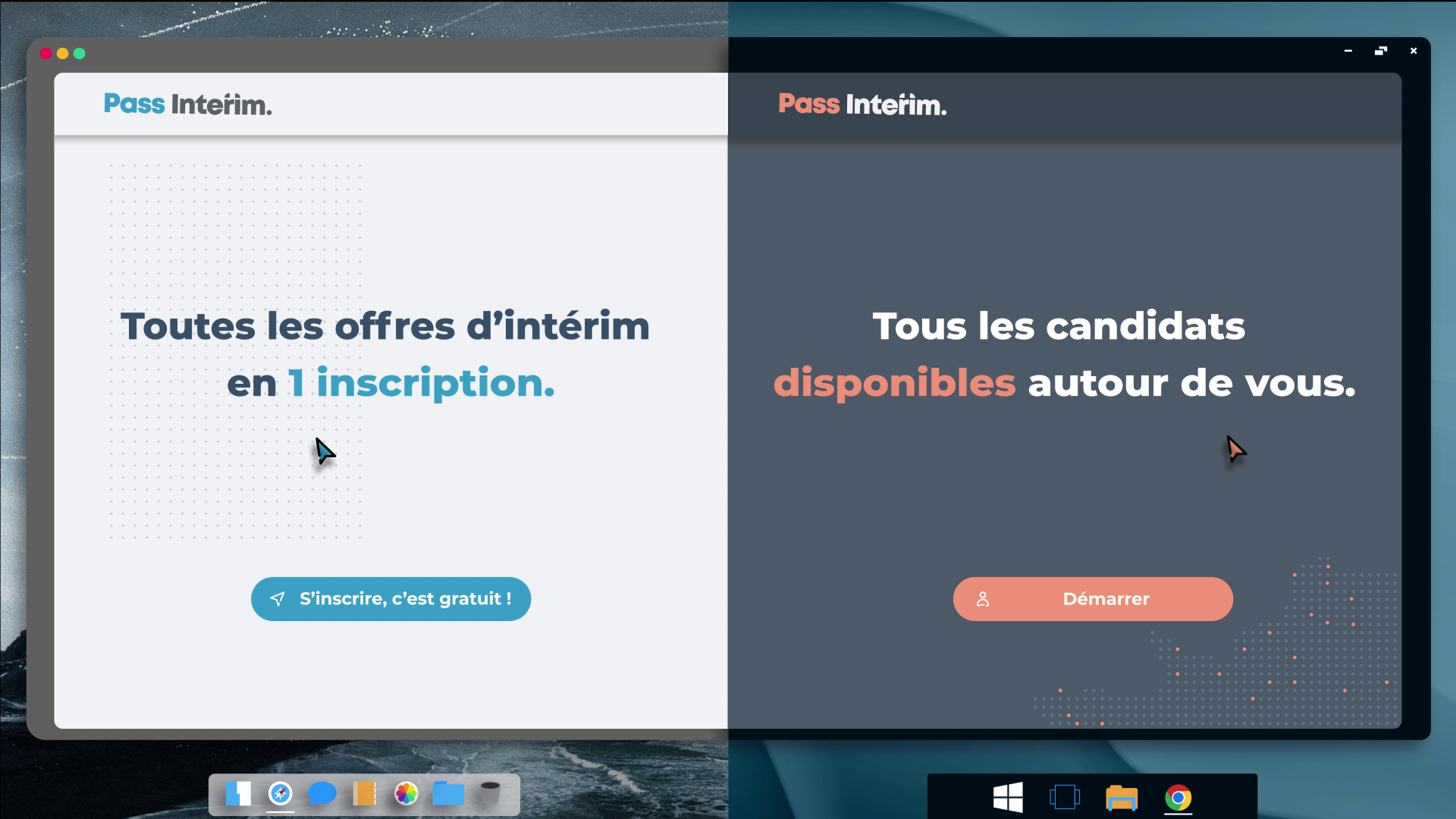Open Photos in the macOS dock
1456x819 pixels.
(x=406, y=794)
